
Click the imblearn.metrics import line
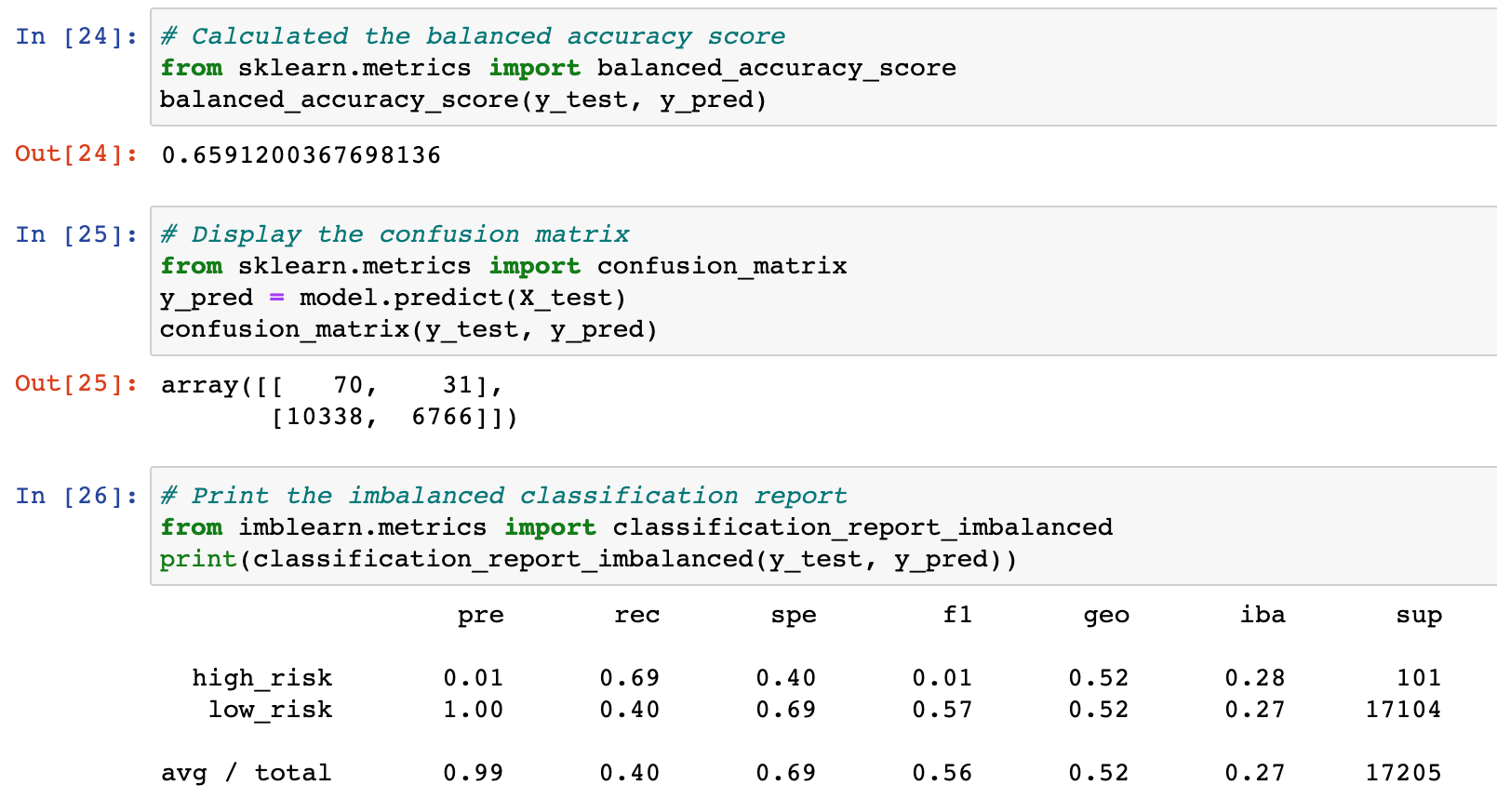point(636,527)
